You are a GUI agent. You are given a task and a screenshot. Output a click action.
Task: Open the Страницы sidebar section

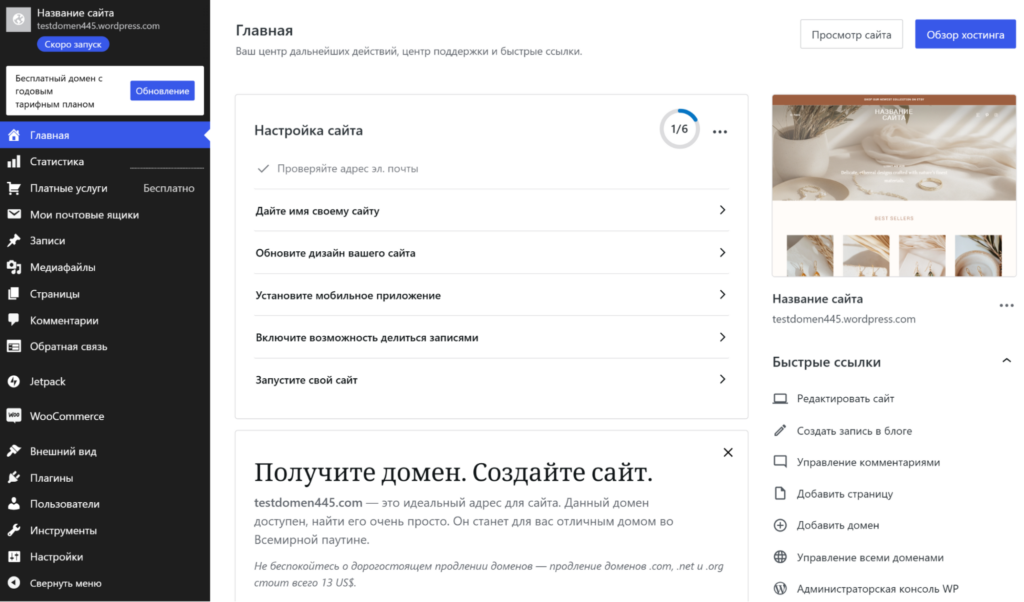point(105,294)
